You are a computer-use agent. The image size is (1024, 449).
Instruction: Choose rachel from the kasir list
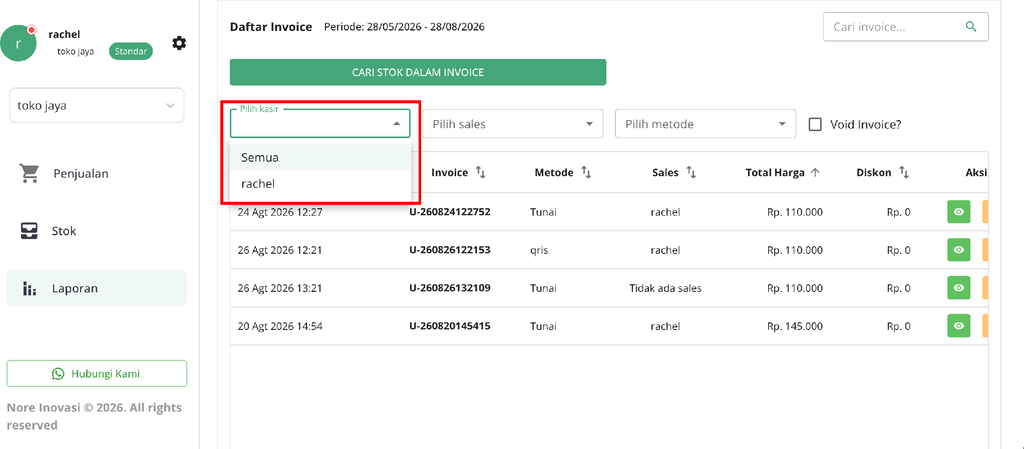[320, 184]
